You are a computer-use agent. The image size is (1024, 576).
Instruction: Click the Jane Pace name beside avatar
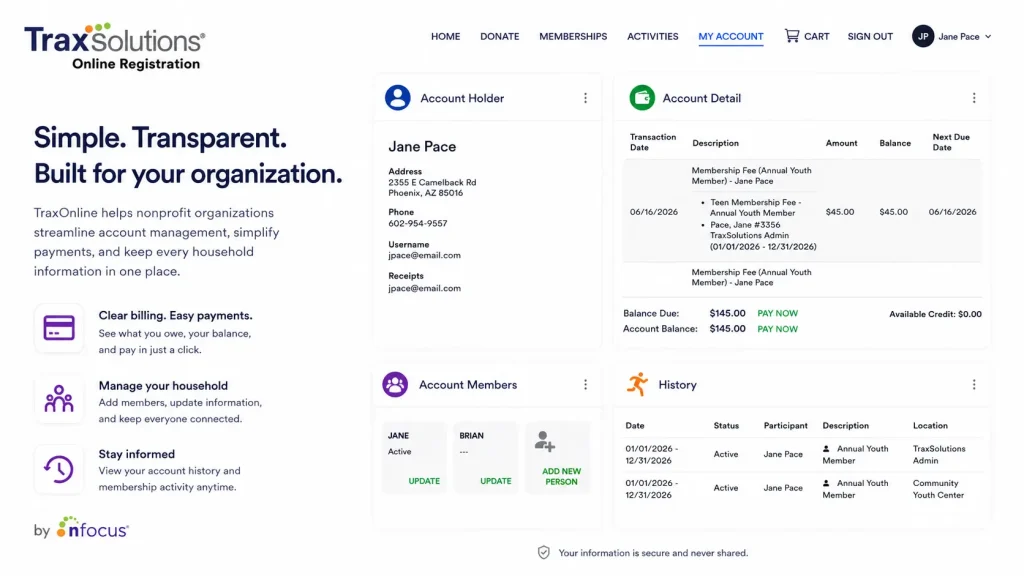(958, 37)
